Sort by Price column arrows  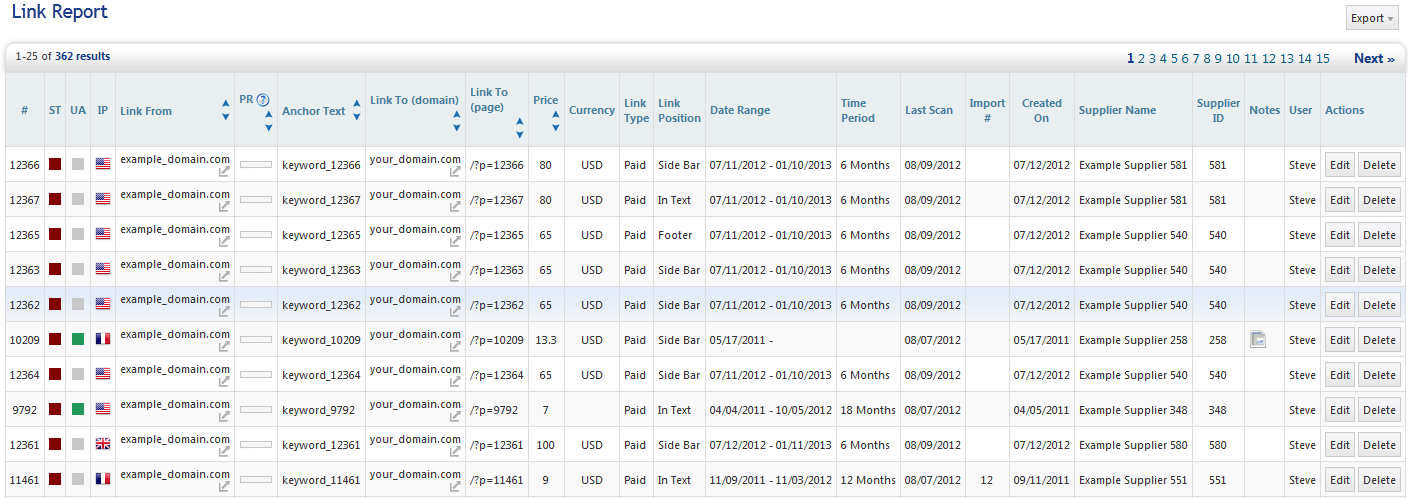[556, 120]
